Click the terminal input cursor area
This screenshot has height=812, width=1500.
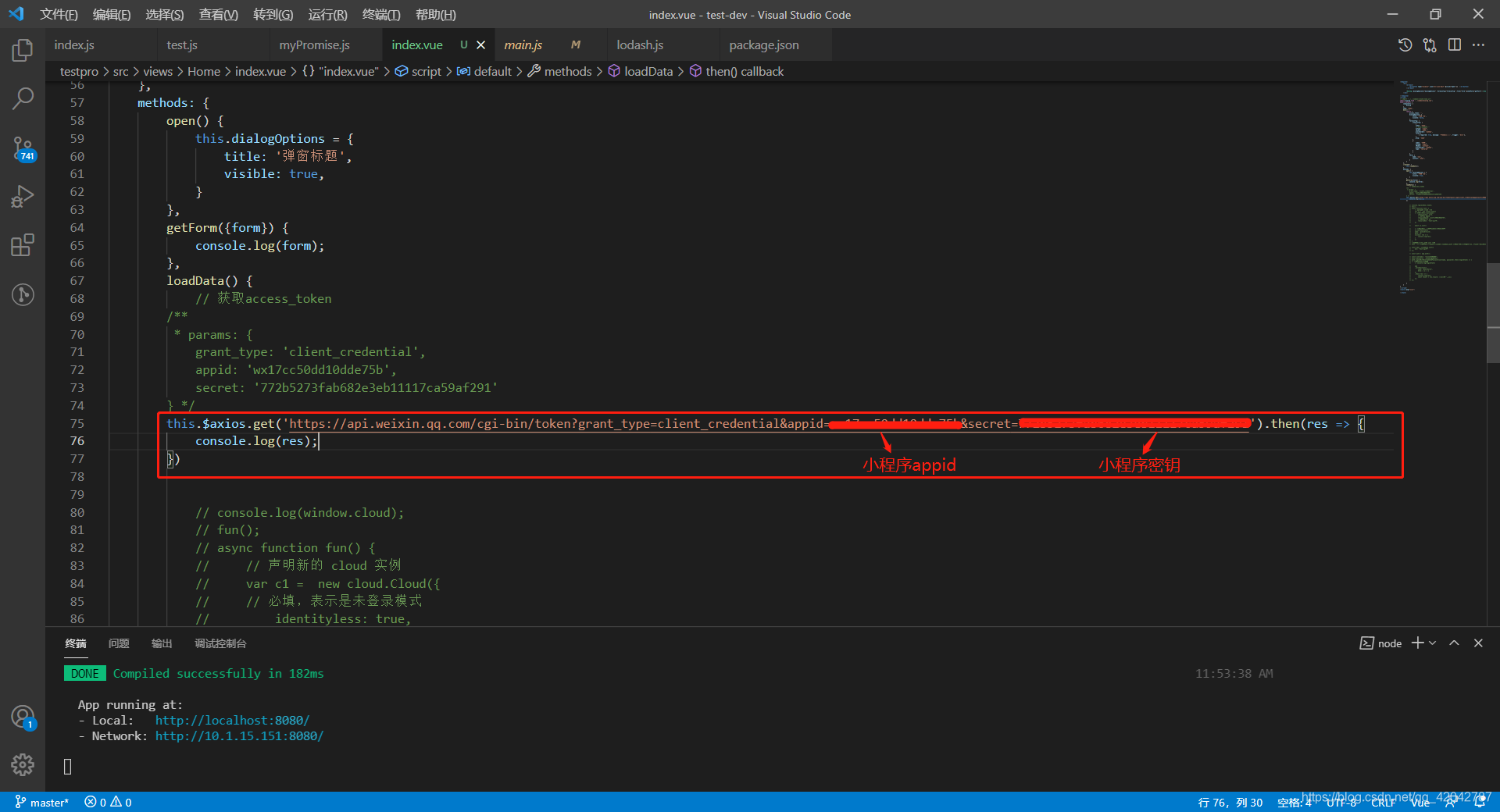point(68,767)
